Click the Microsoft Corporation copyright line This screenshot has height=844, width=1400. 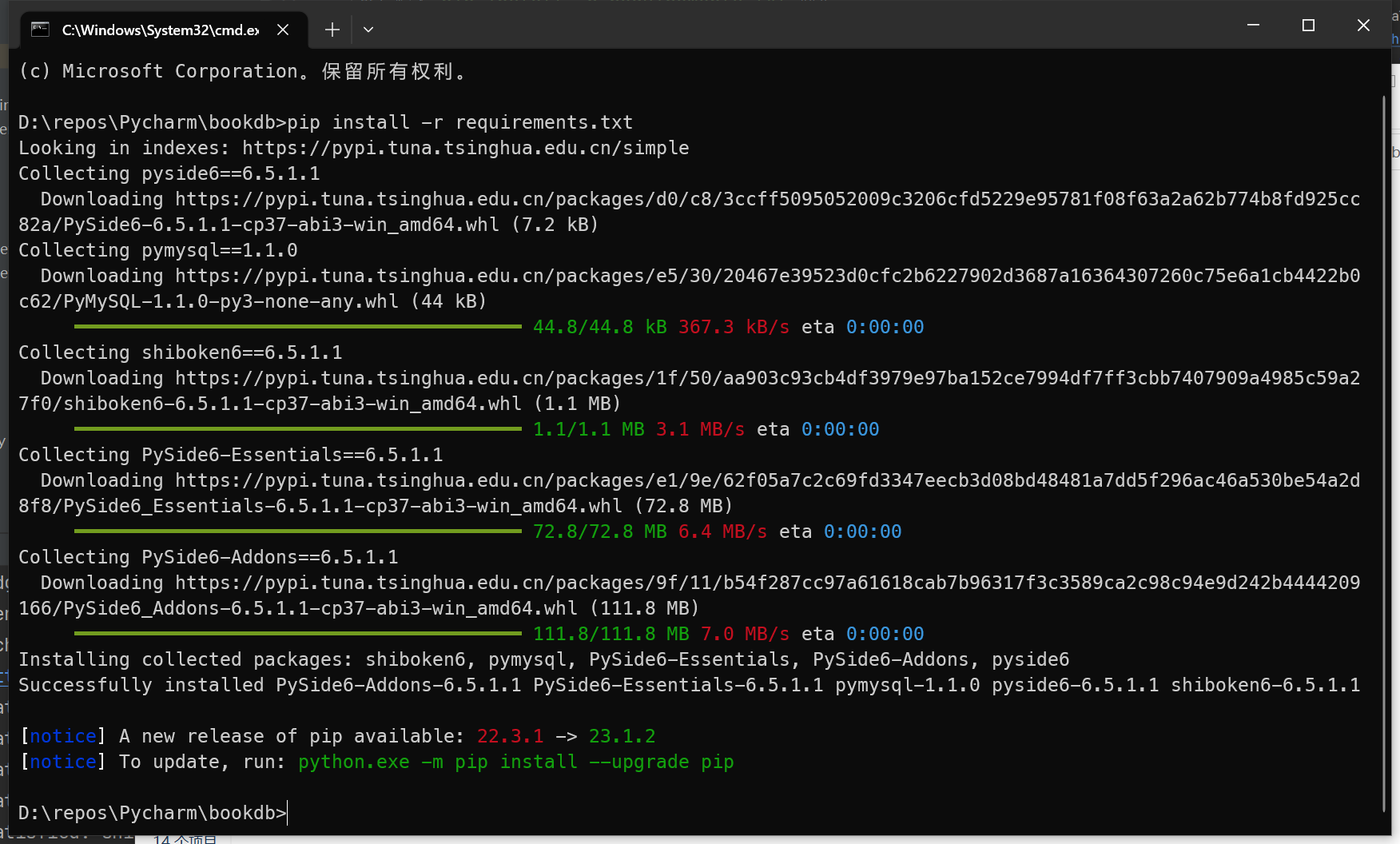242,71
